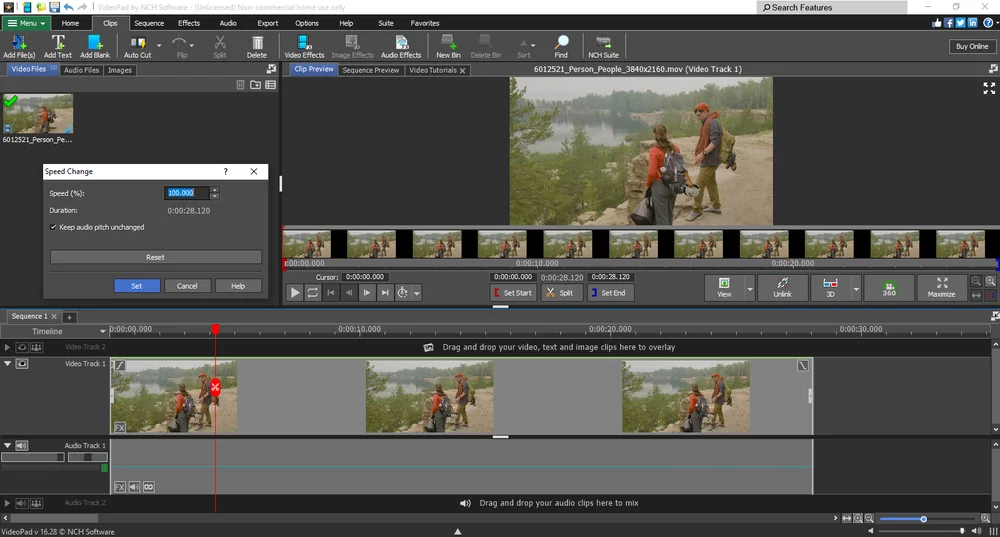Click Reset in Speed Change dialog
This screenshot has width=1000, height=537.
coord(156,257)
